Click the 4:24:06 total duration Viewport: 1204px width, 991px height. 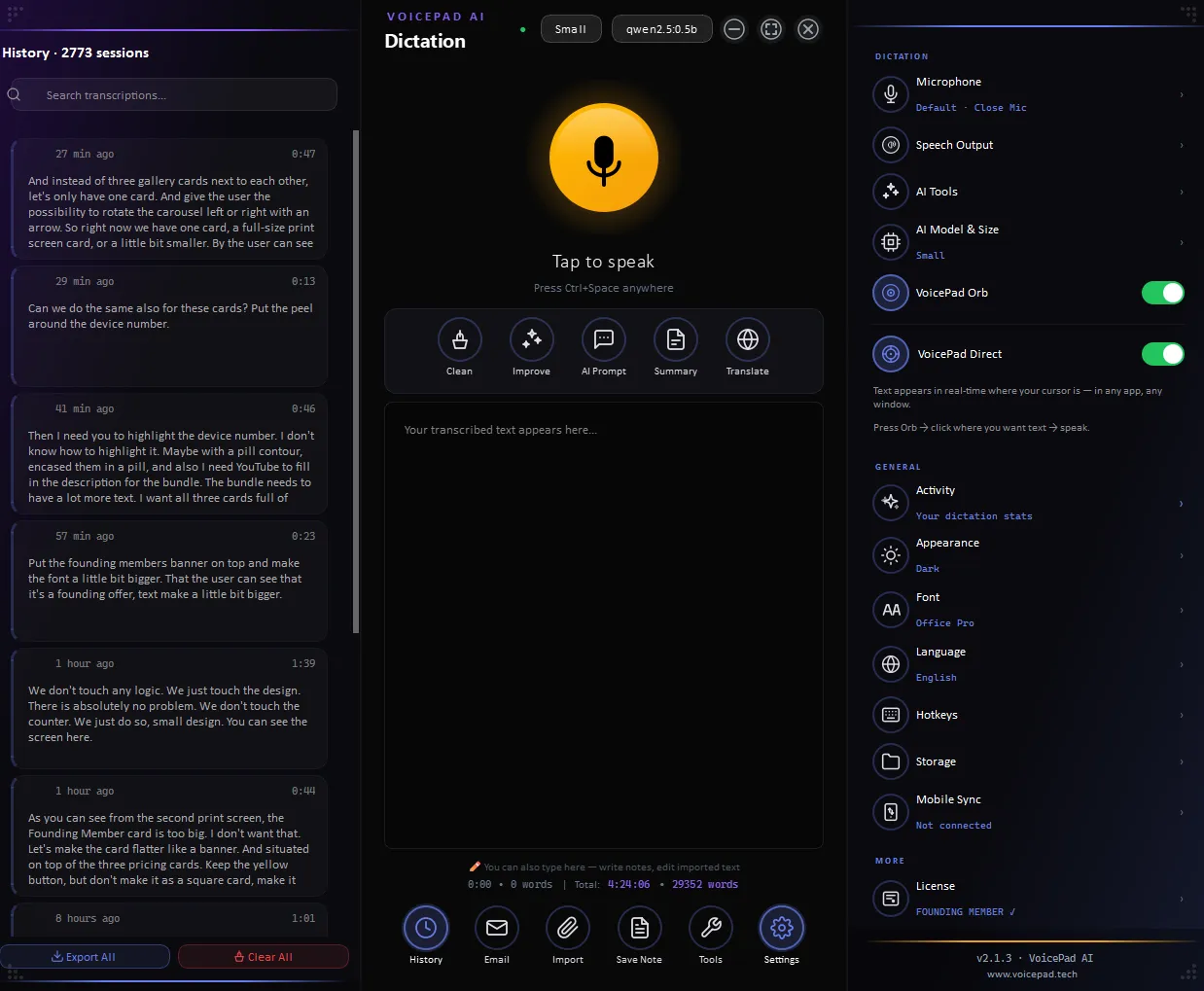coord(628,884)
